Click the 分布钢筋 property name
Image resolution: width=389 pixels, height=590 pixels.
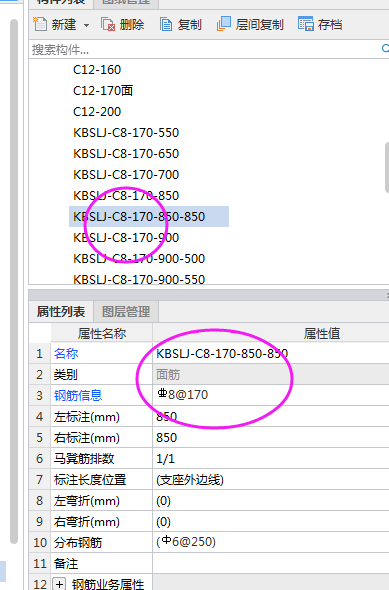(78, 543)
